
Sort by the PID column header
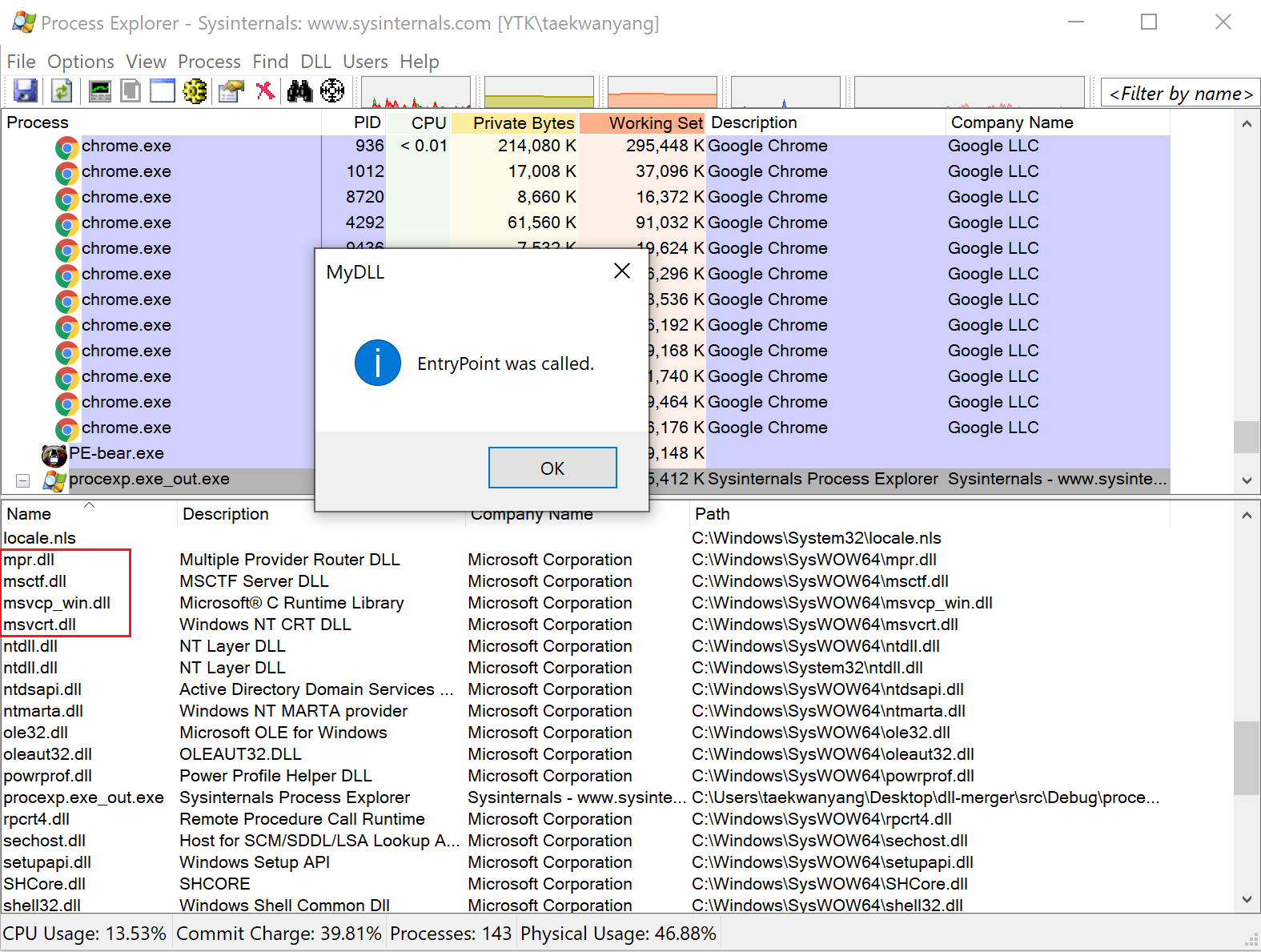coord(354,123)
